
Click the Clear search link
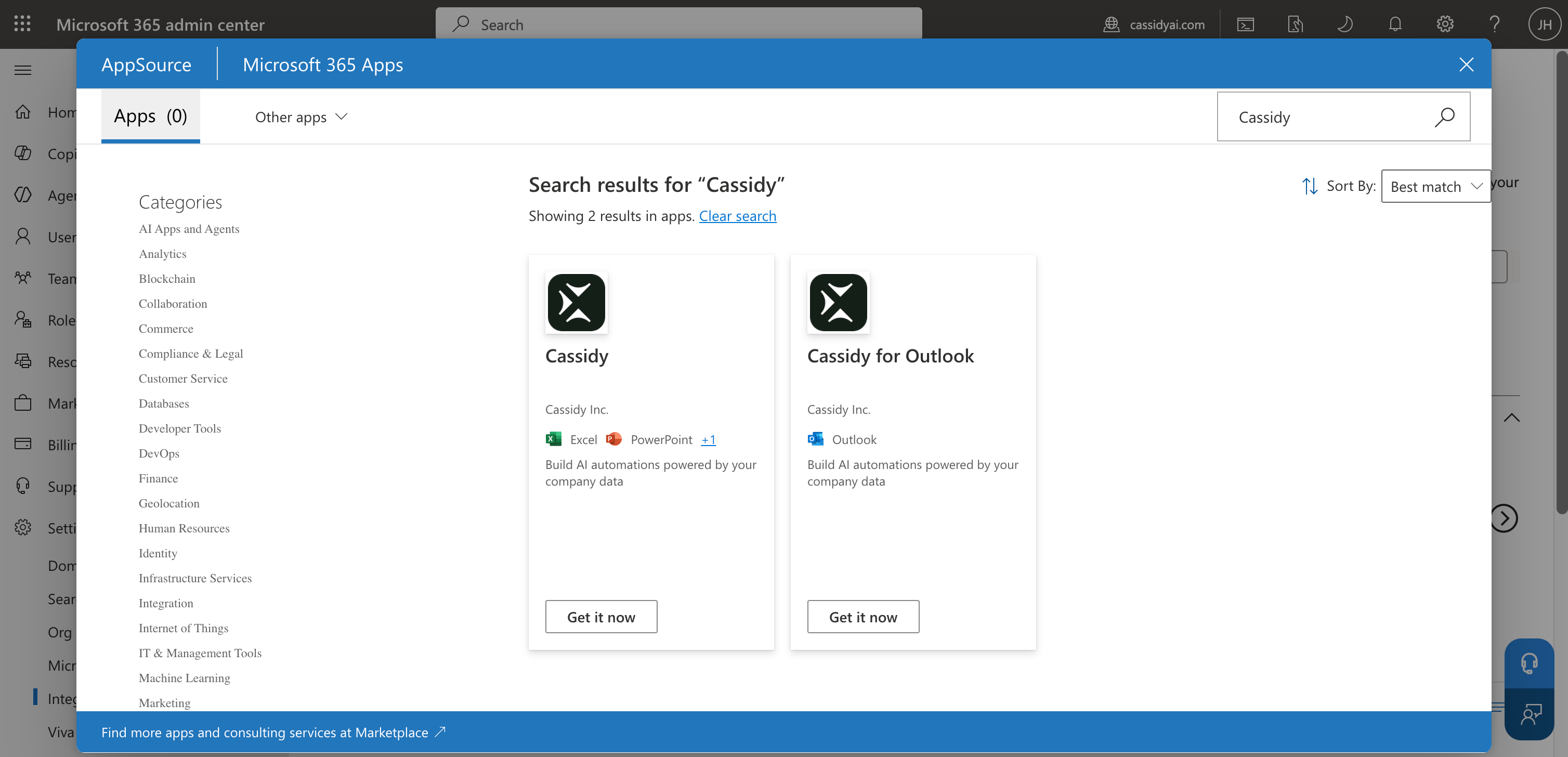pyautogui.click(x=738, y=216)
